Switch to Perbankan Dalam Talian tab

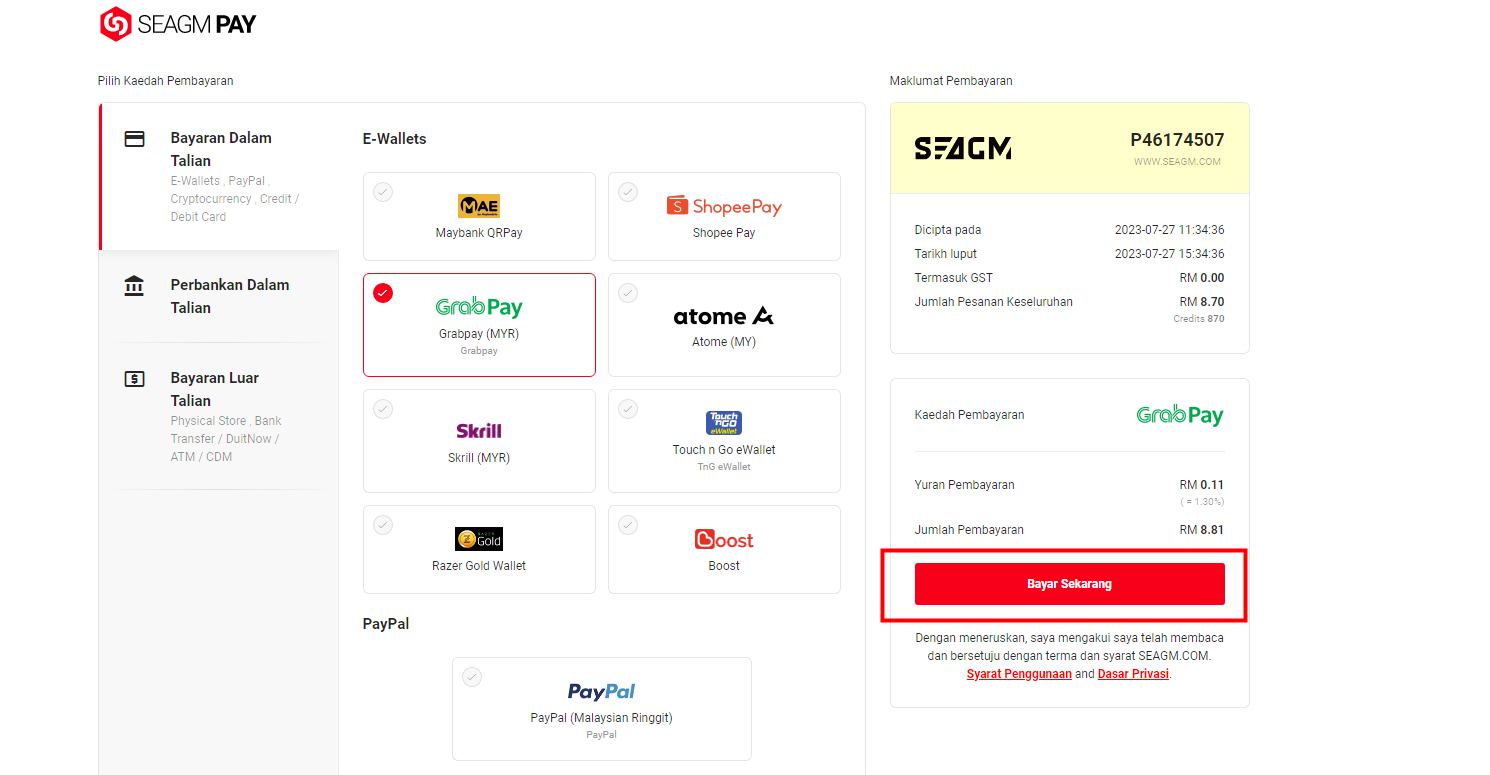pos(220,296)
